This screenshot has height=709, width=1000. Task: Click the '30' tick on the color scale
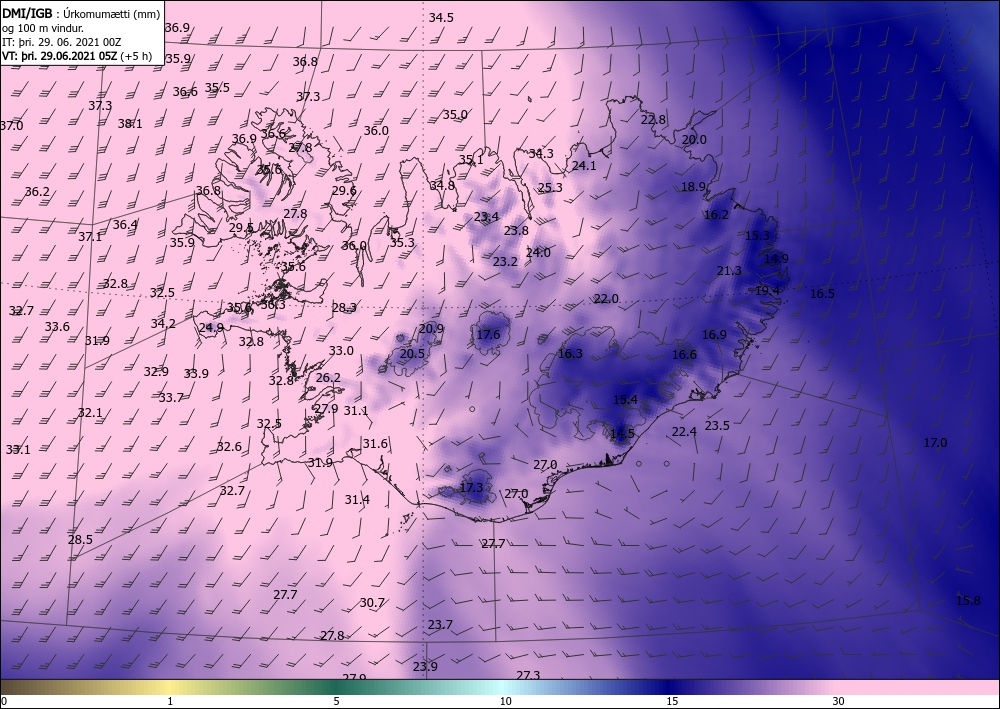pos(838,701)
